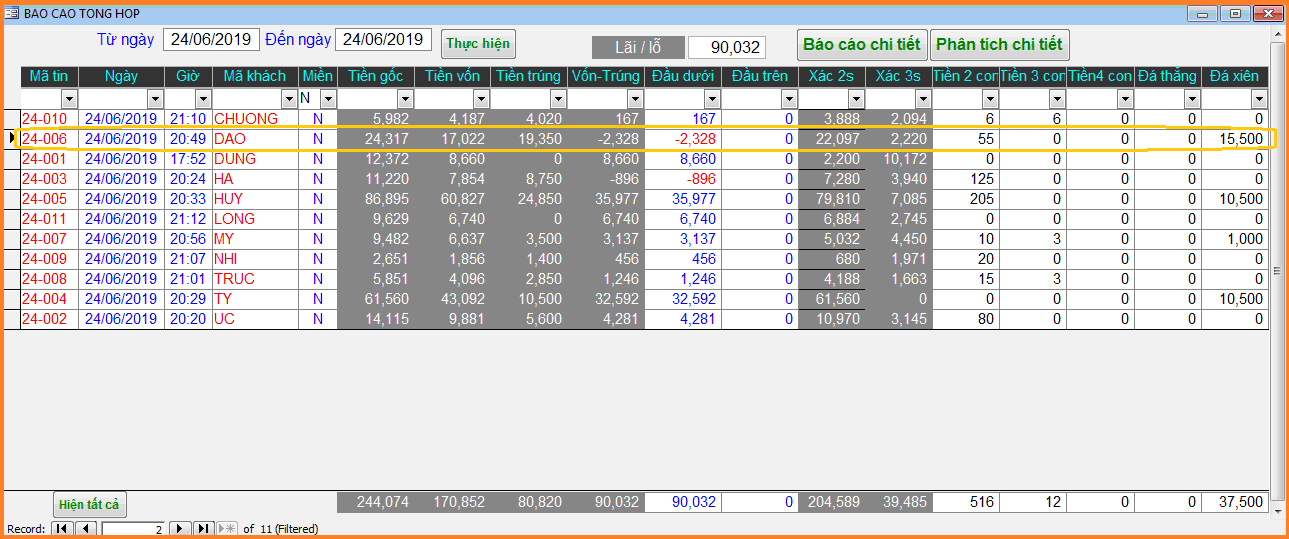The width and height of the screenshot is (1289, 539).
Task: Click the Từ ngày date field
Action: coord(211,39)
